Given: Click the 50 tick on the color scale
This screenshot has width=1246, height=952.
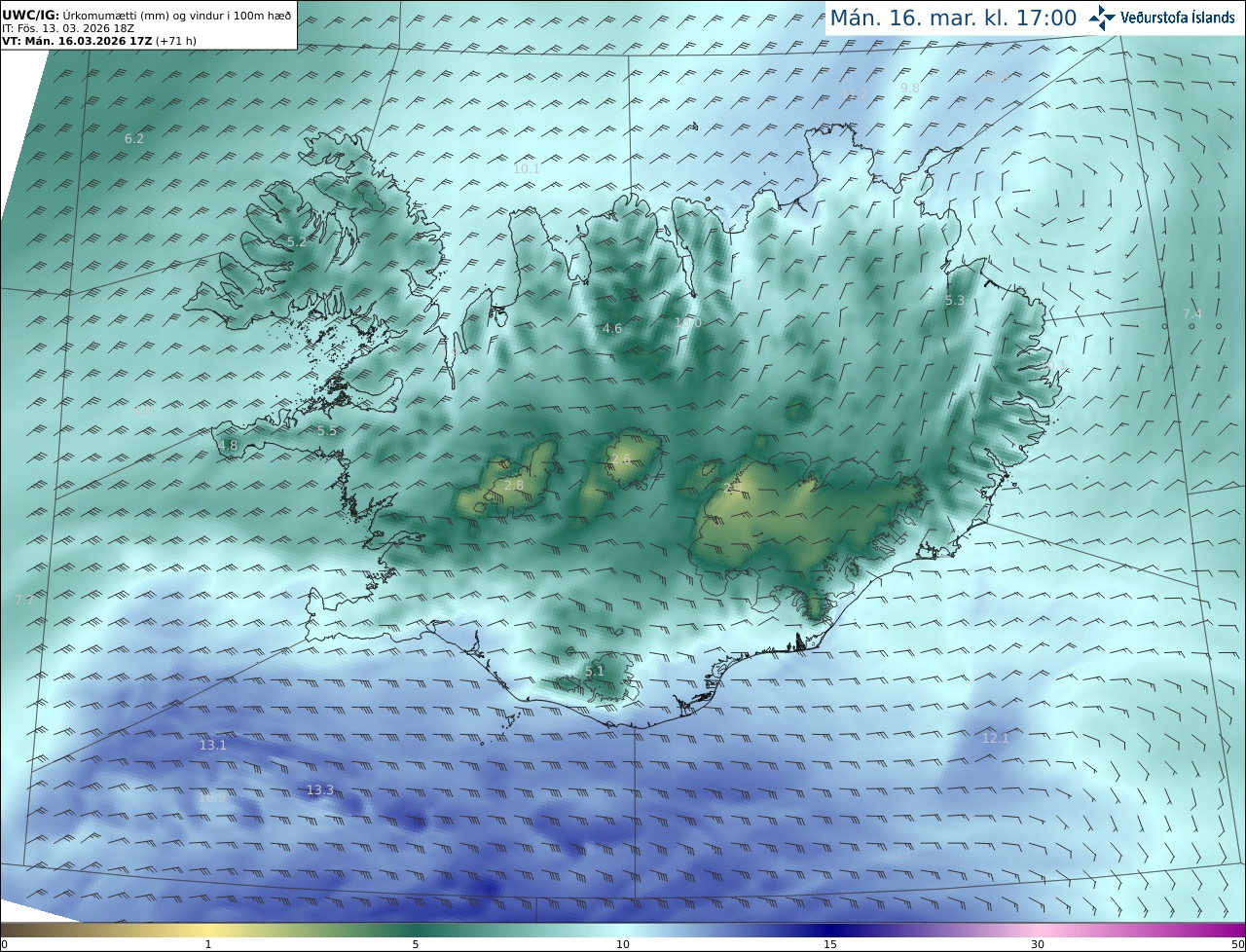Looking at the screenshot, I should click(1237, 944).
